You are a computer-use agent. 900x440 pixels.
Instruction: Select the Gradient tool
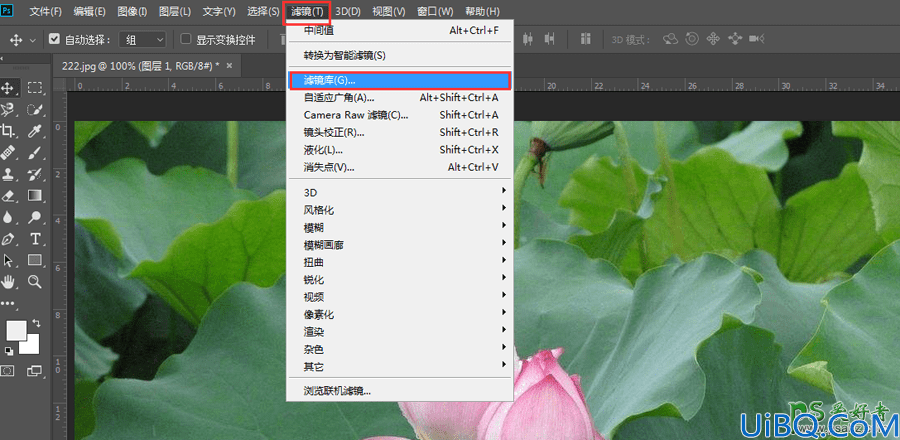[35, 196]
